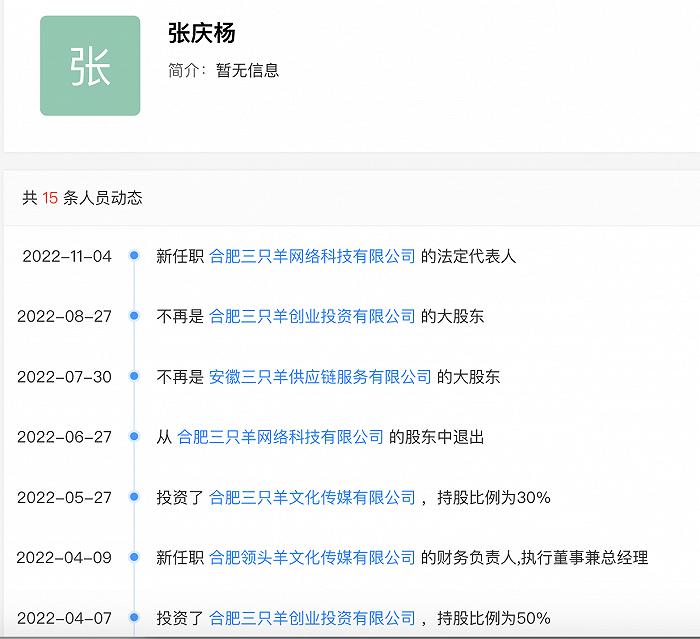Open 合肥三只羊网络科技有限公司 link dated 2022-11-04
The height and width of the screenshot is (639, 700).
[x=312, y=256]
